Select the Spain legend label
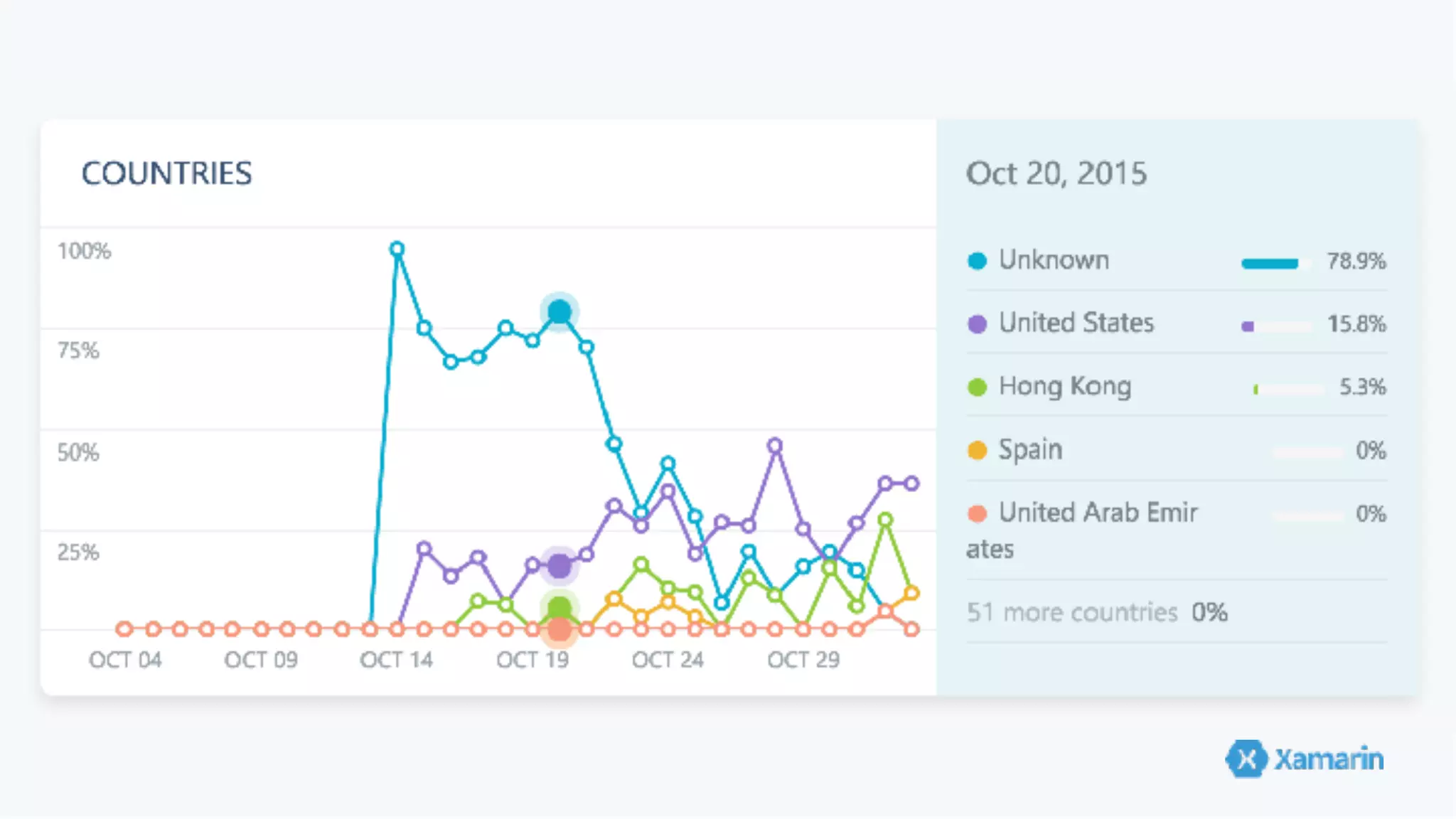This screenshot has height=819, width=1456. pyautogui.click(x=1030, y=450)
